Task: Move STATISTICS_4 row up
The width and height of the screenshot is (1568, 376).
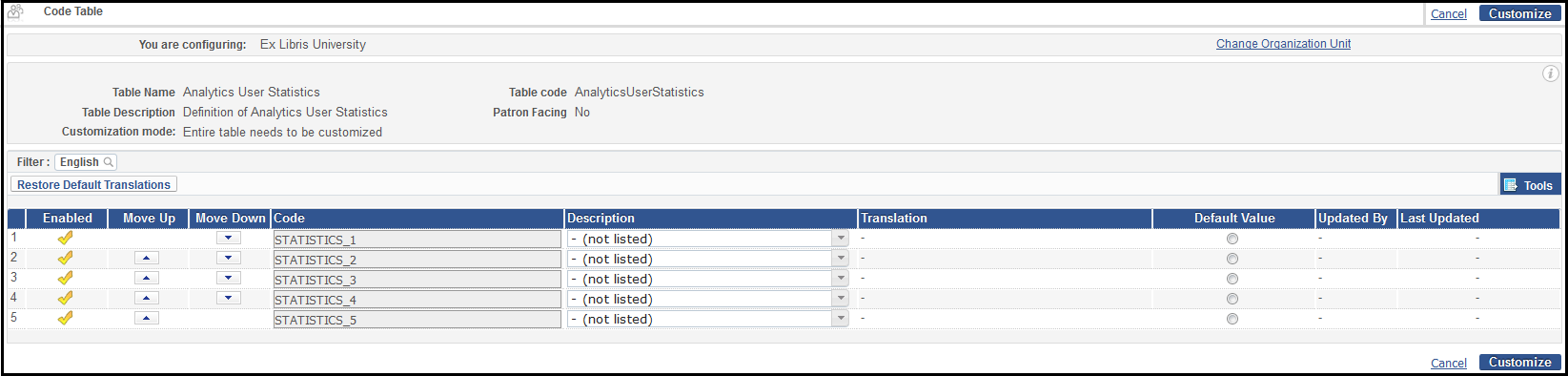Action: tap(147, 298)
